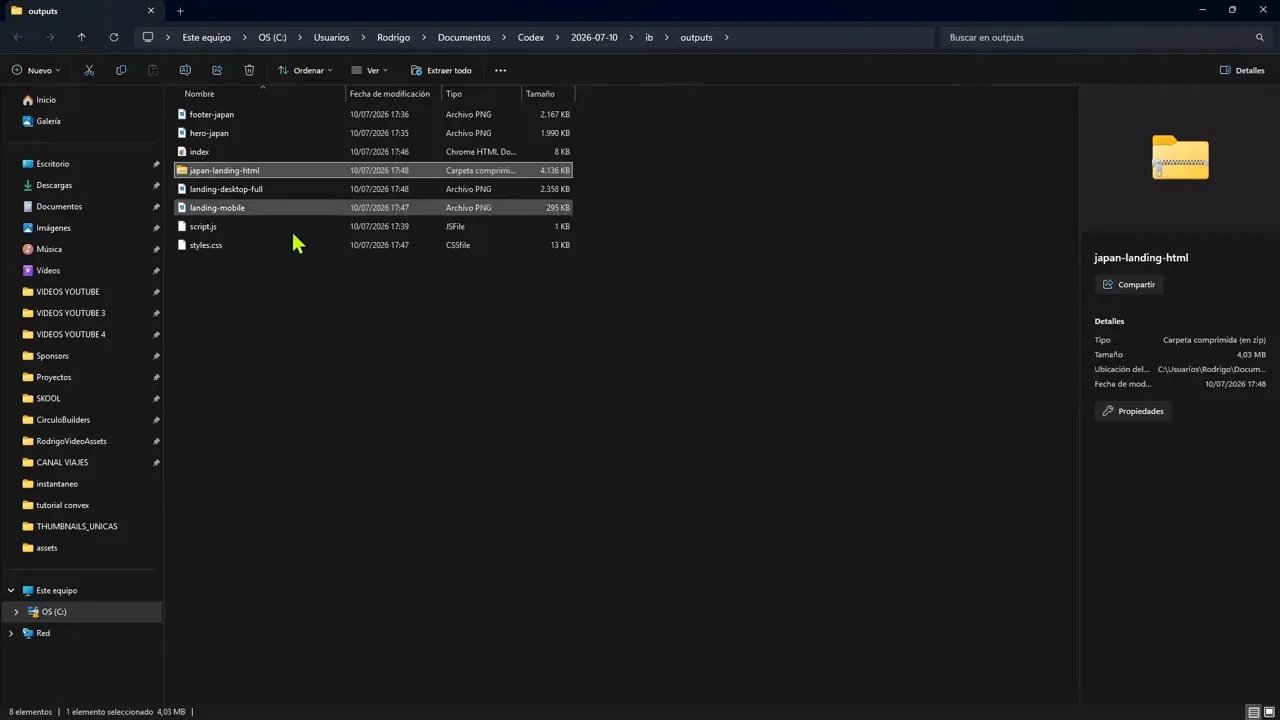The image size is (1280, 720).
Task: Click the Copy icon in toolbar
Action: pos(121,70)
